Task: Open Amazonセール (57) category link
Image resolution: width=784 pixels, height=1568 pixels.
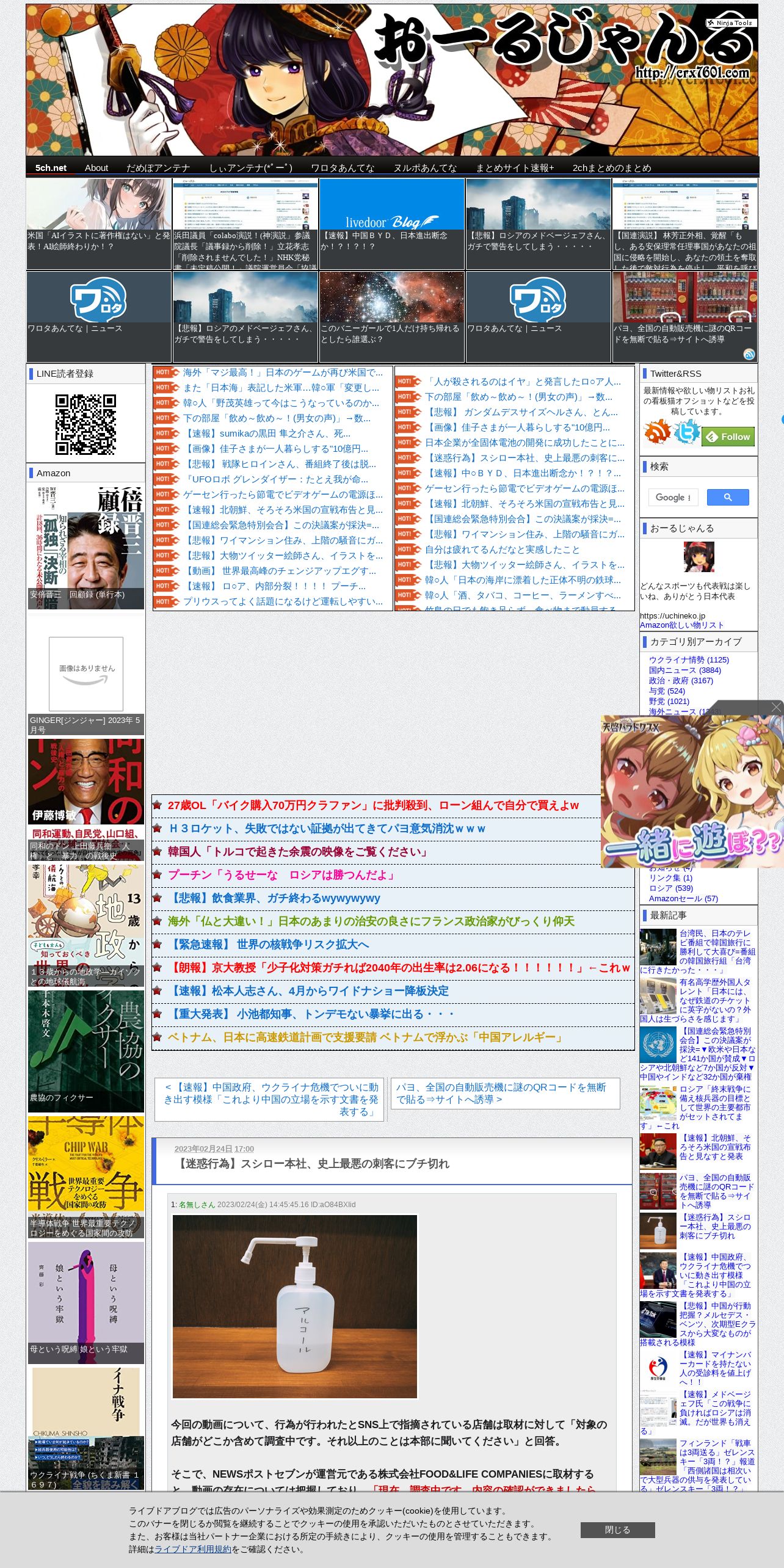Action: click(683, 898)
